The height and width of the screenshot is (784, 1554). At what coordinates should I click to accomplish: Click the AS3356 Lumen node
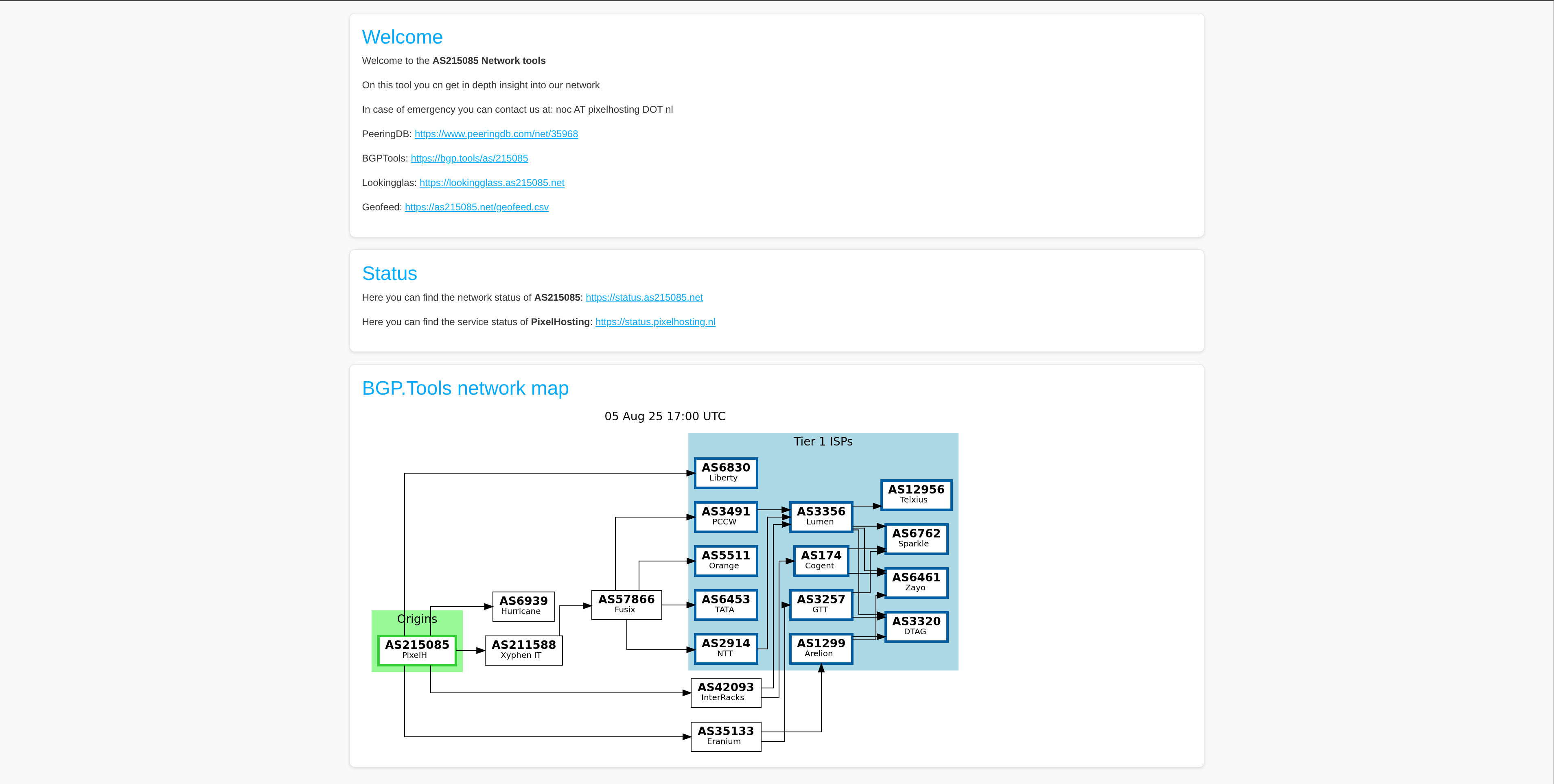click(x=821, y=517)
